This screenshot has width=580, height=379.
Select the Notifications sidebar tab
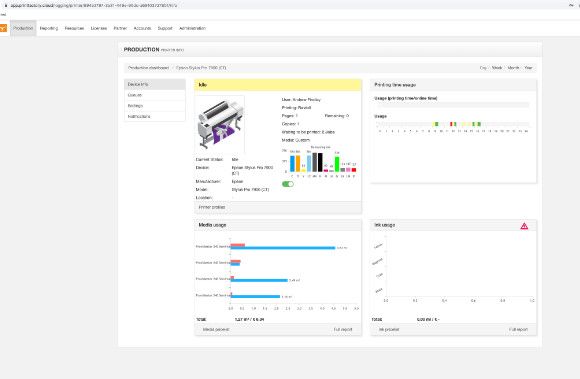pyautogui.click(x=155, y=116)
